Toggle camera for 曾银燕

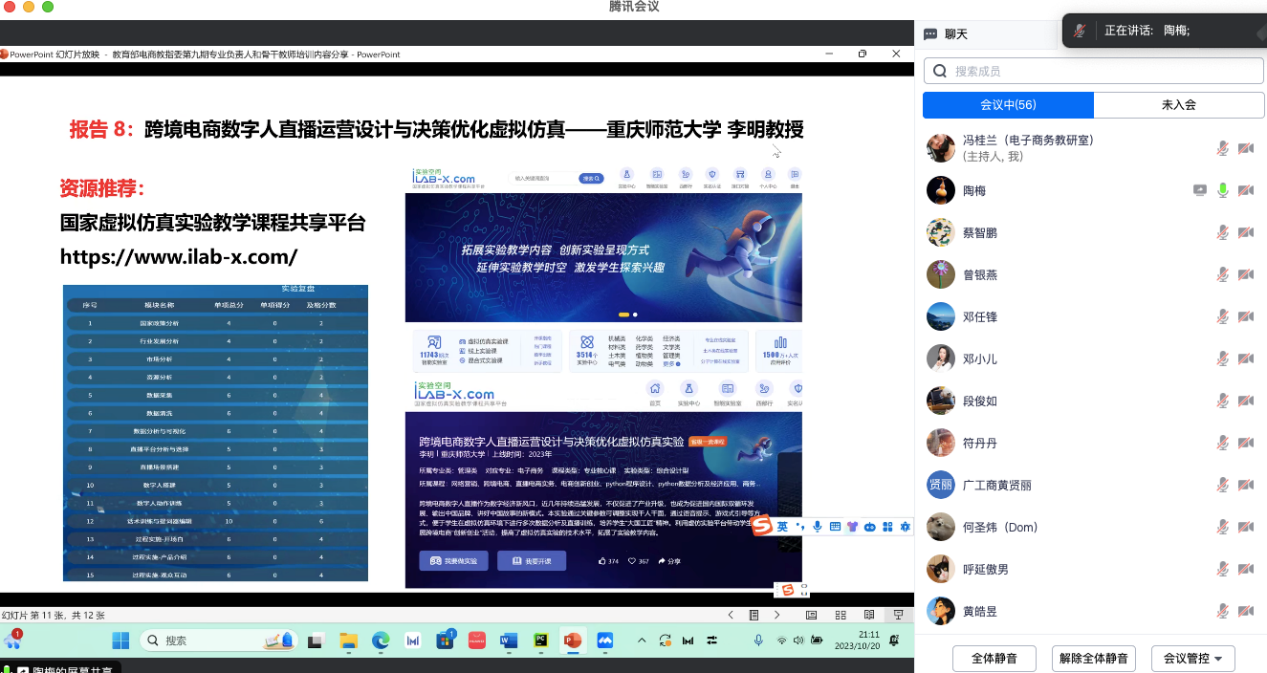pyautogui.click(x=1245, y=274)
